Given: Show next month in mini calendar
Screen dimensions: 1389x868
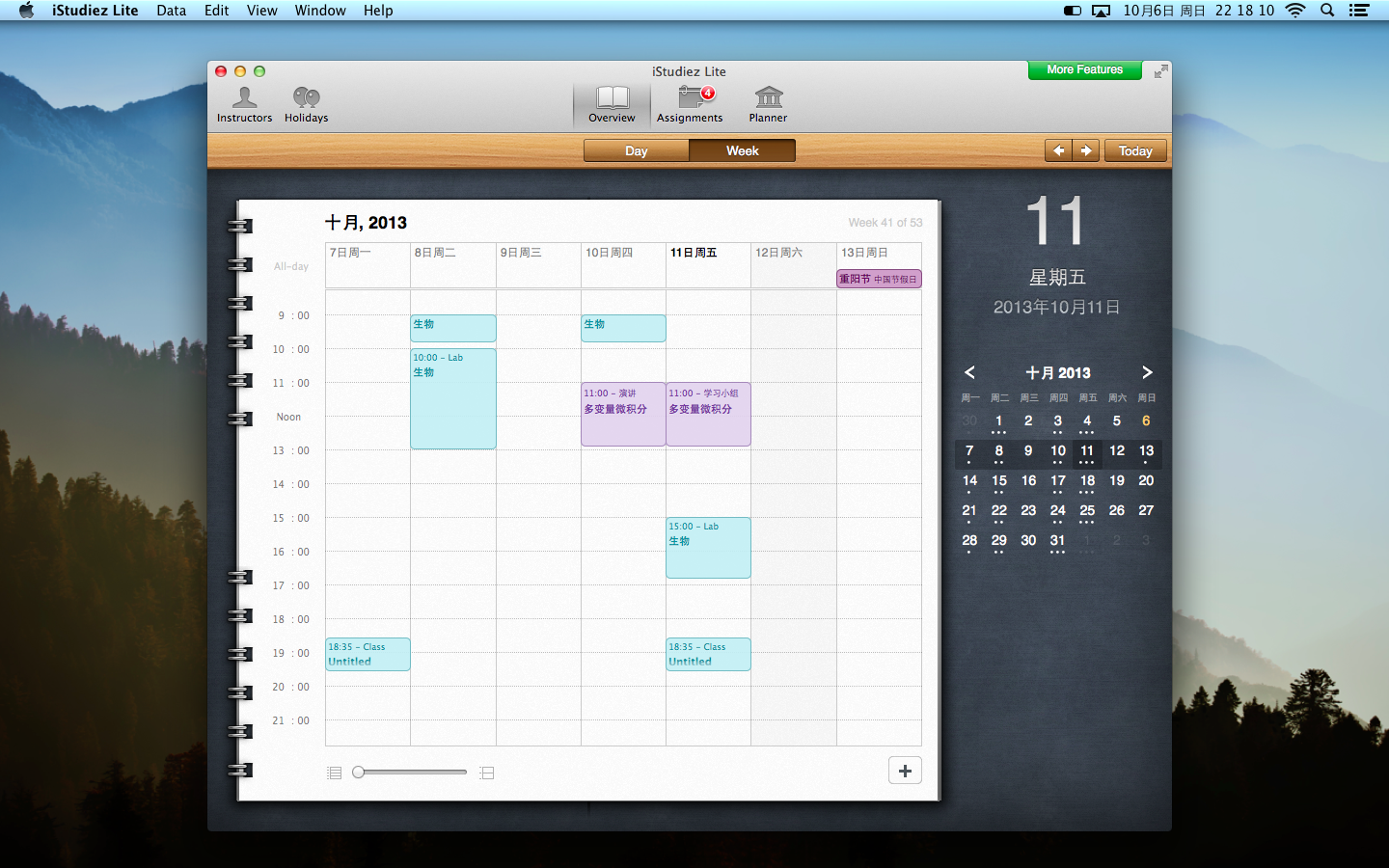Looking at the screenshot, I should [1147, 372].
